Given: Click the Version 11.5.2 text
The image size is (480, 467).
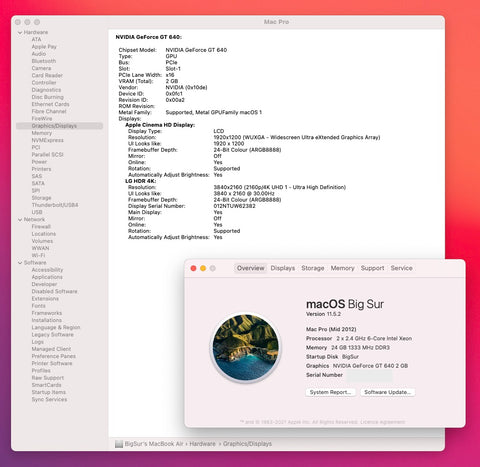Looking at the screenshot, I should coord(323,314).
